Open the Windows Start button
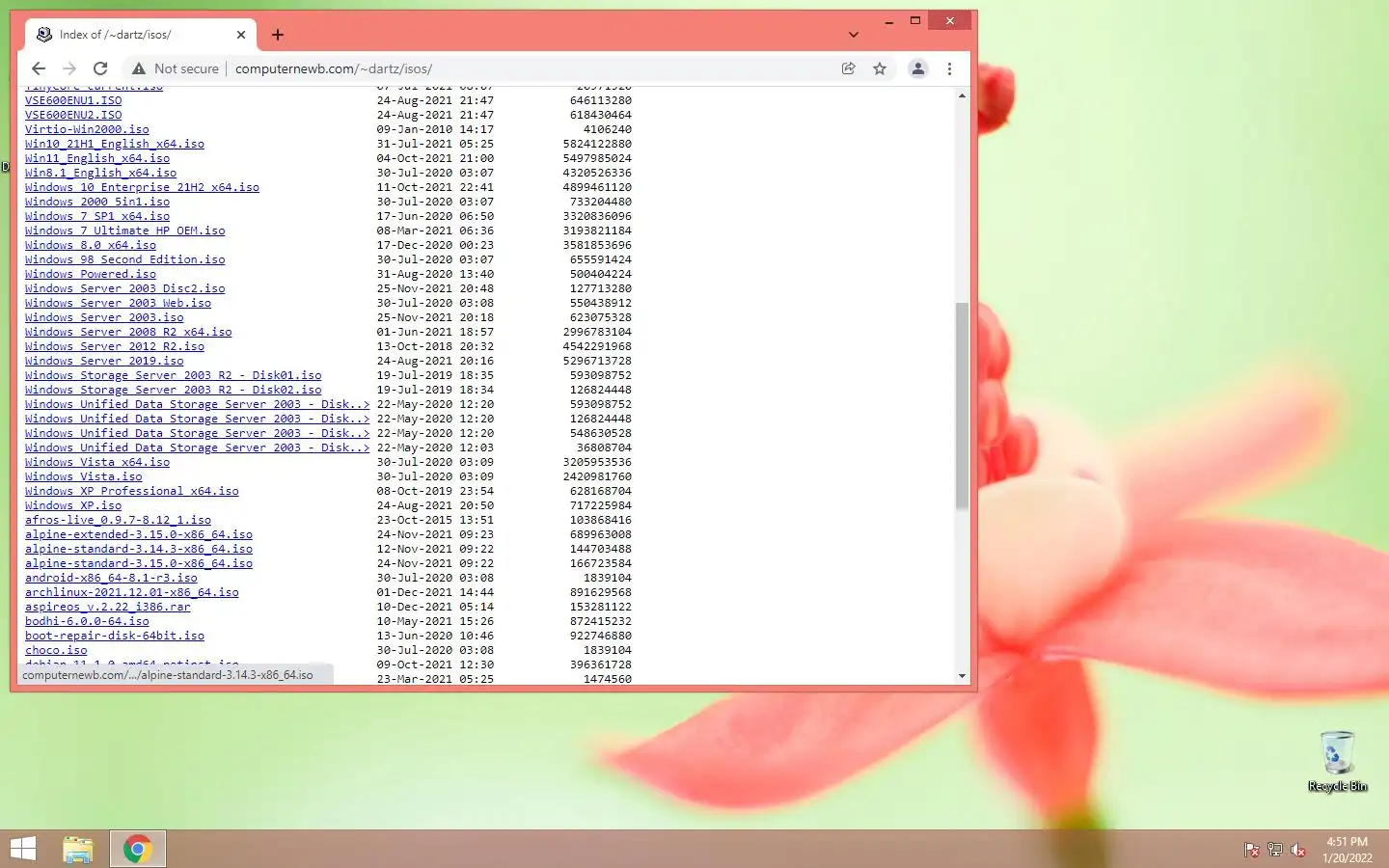Viewport: 1389px width, 868px height. click(x=23, y=849)
